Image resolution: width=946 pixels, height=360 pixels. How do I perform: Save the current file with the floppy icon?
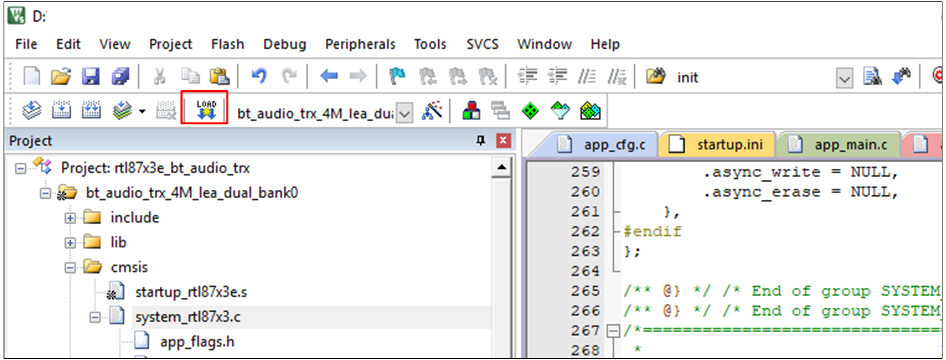[90, 77]
